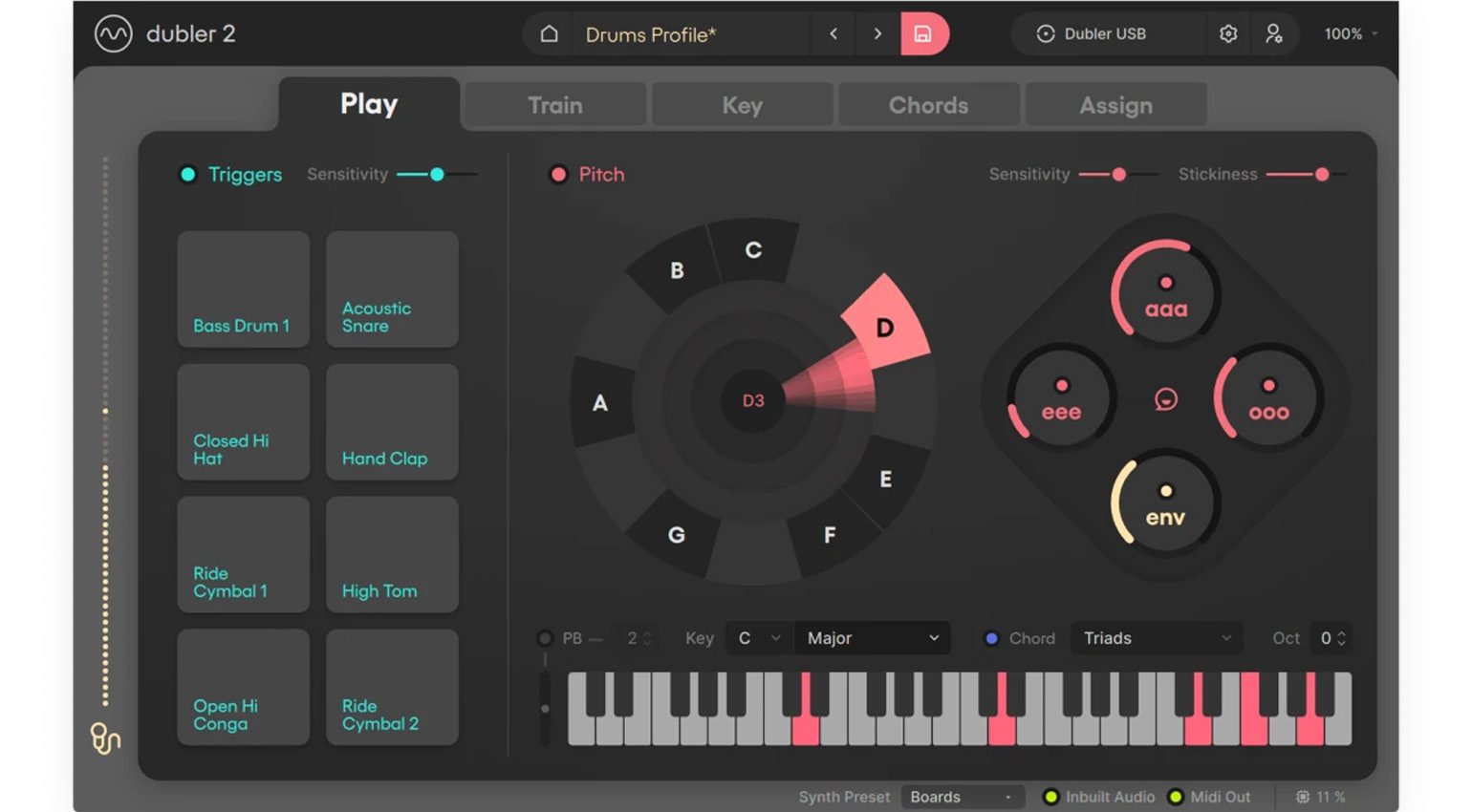Select note F on the pitch wheel

pyautogui.click(x=829, y=536)
